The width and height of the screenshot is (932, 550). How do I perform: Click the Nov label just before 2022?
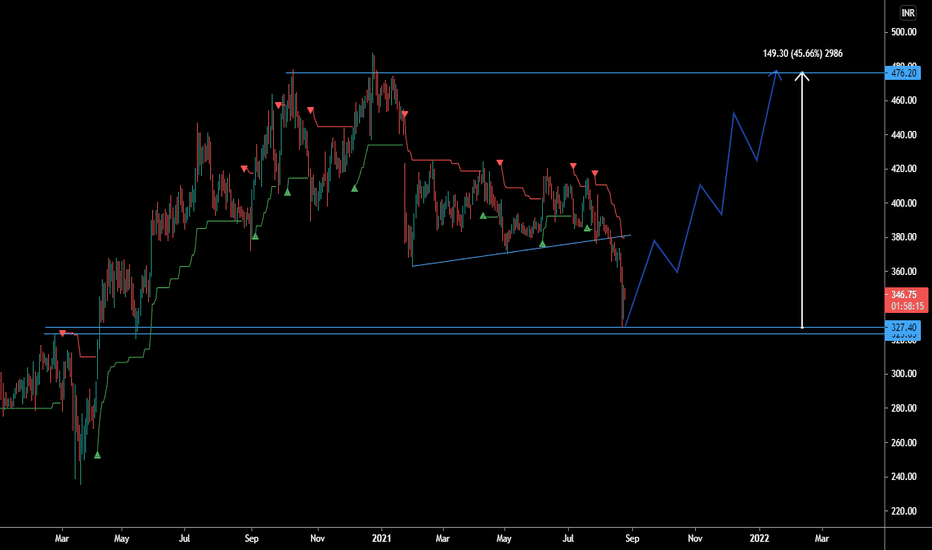coord(695,539)
